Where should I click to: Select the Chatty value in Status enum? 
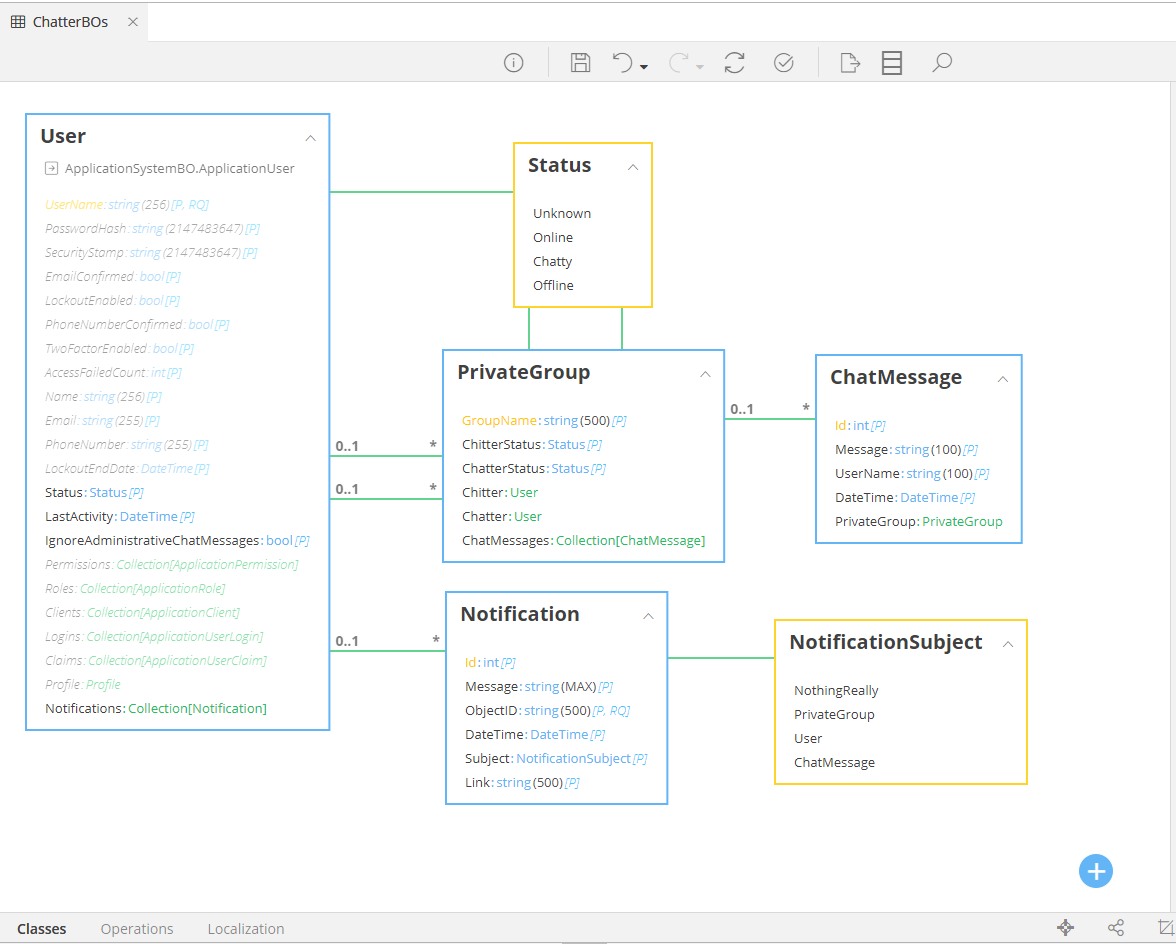pyautogui.click(x=552, y=261)
